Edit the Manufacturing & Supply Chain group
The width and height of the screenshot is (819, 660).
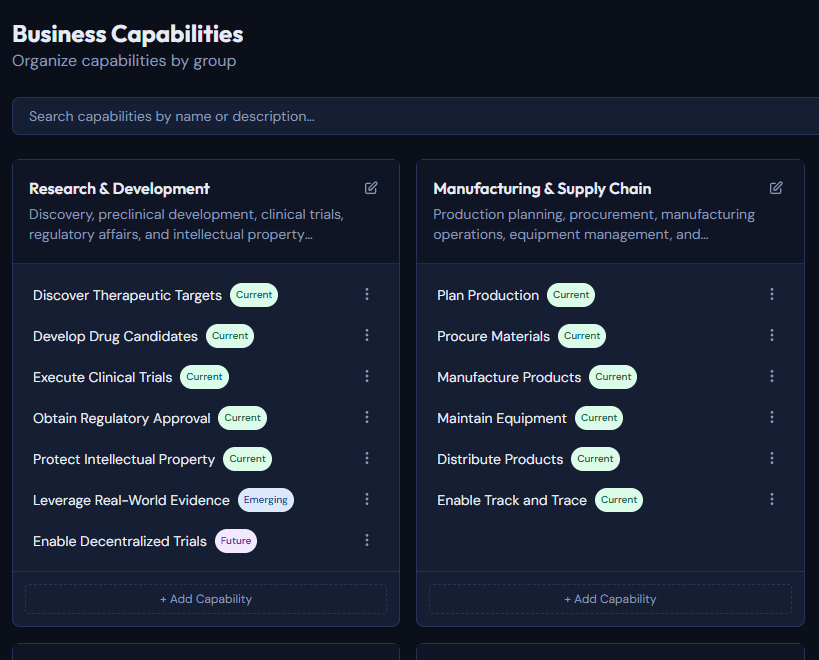coord(776,187)
